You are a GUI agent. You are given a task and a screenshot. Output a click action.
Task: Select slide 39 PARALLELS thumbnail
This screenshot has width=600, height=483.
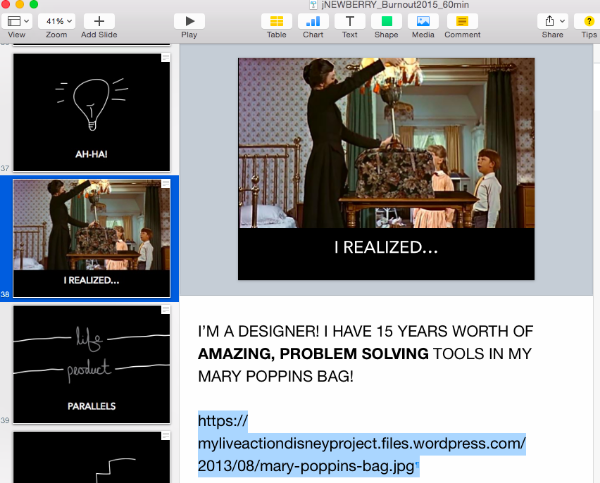[x=91, y=364]
